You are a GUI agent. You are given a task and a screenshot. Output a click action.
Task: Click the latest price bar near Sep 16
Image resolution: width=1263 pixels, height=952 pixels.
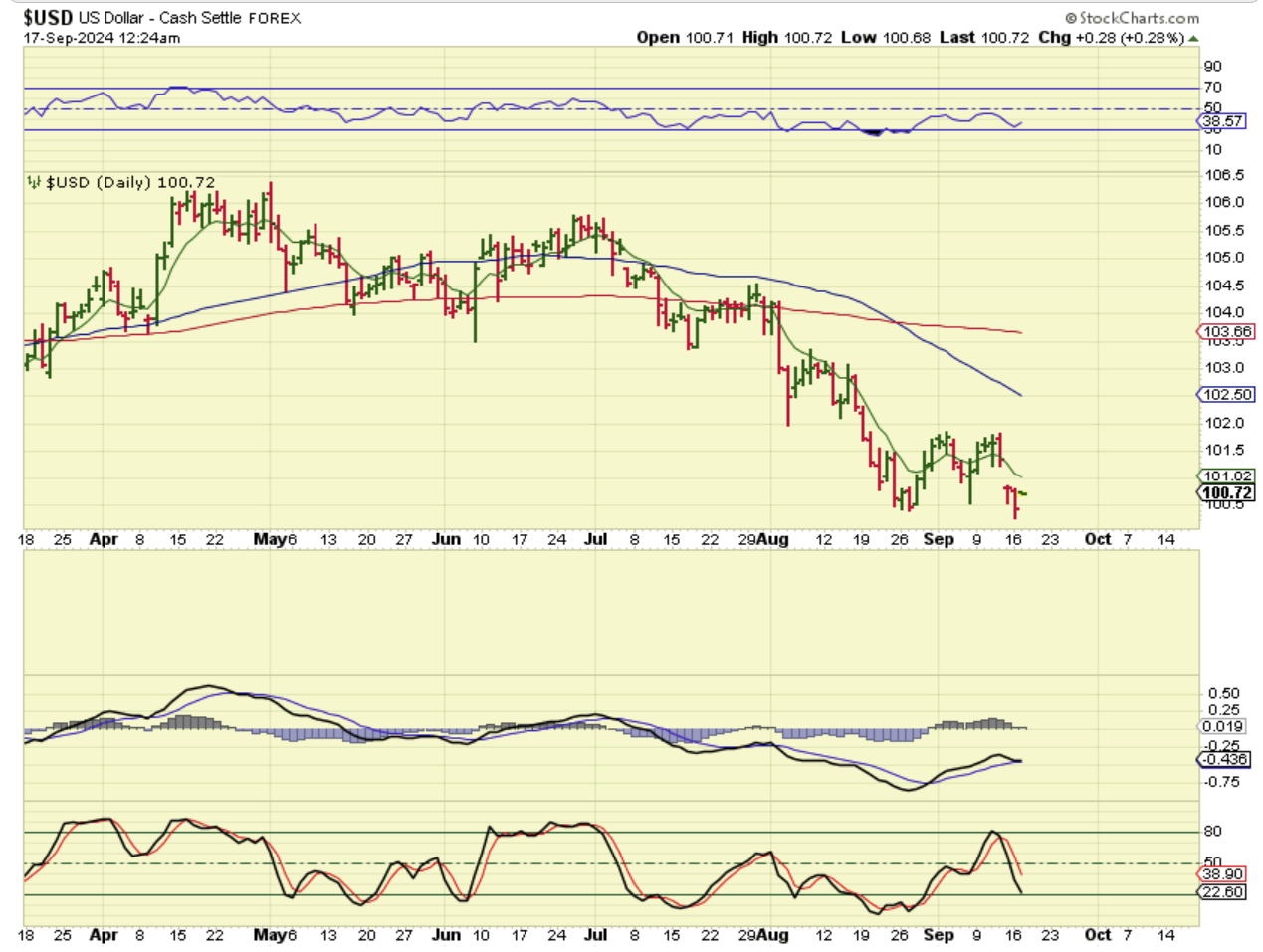1023,494
